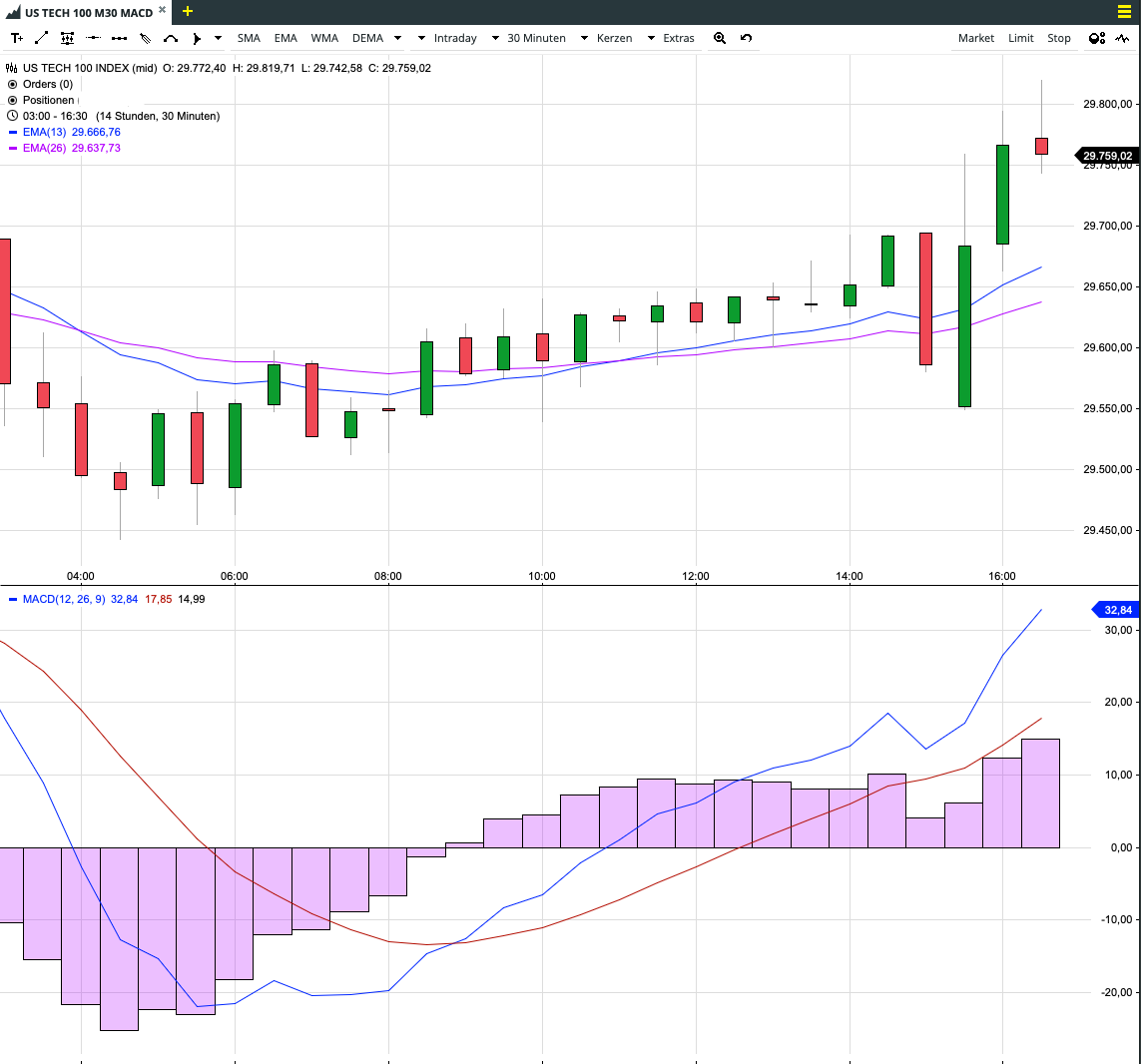Open the yellow hamburger menu

[x=1124, y=12]
